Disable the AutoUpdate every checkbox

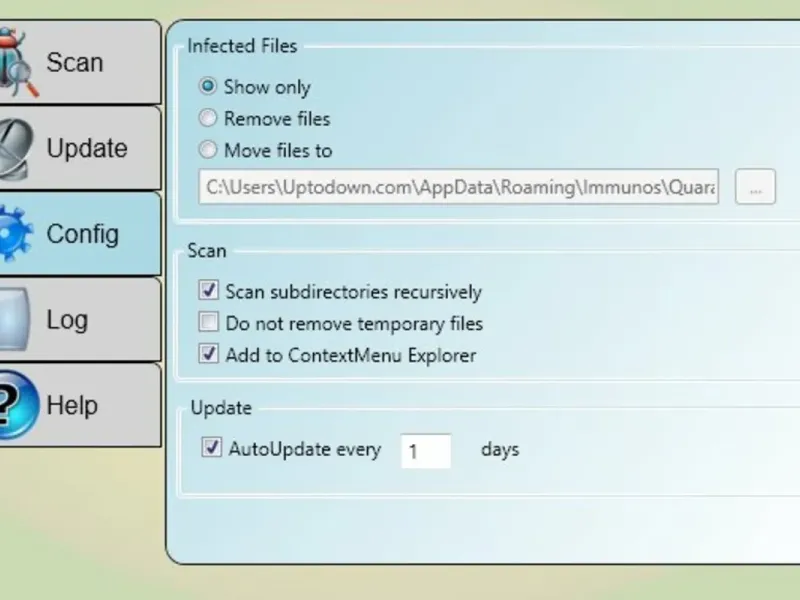212,447
